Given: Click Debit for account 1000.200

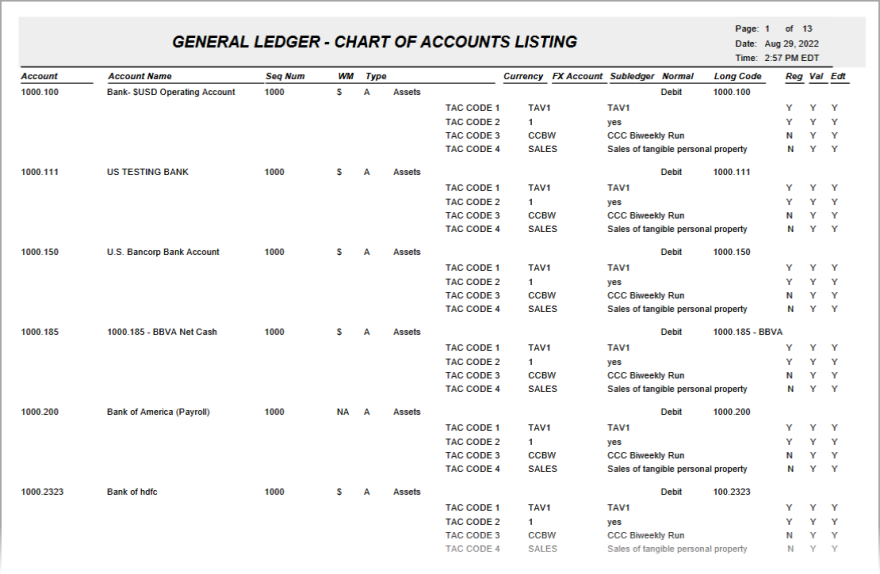Looking at the screenshot, I should (671, 412).
